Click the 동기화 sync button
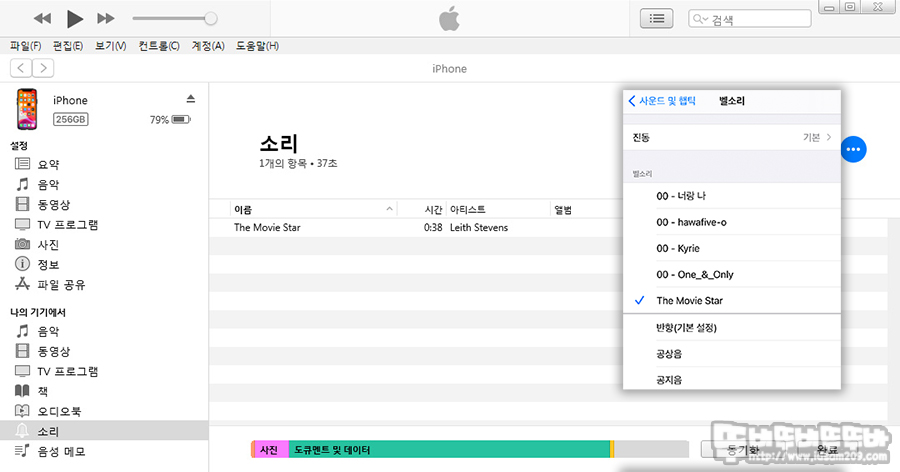Viewport: 900px width, 472px height. (743, 450)
